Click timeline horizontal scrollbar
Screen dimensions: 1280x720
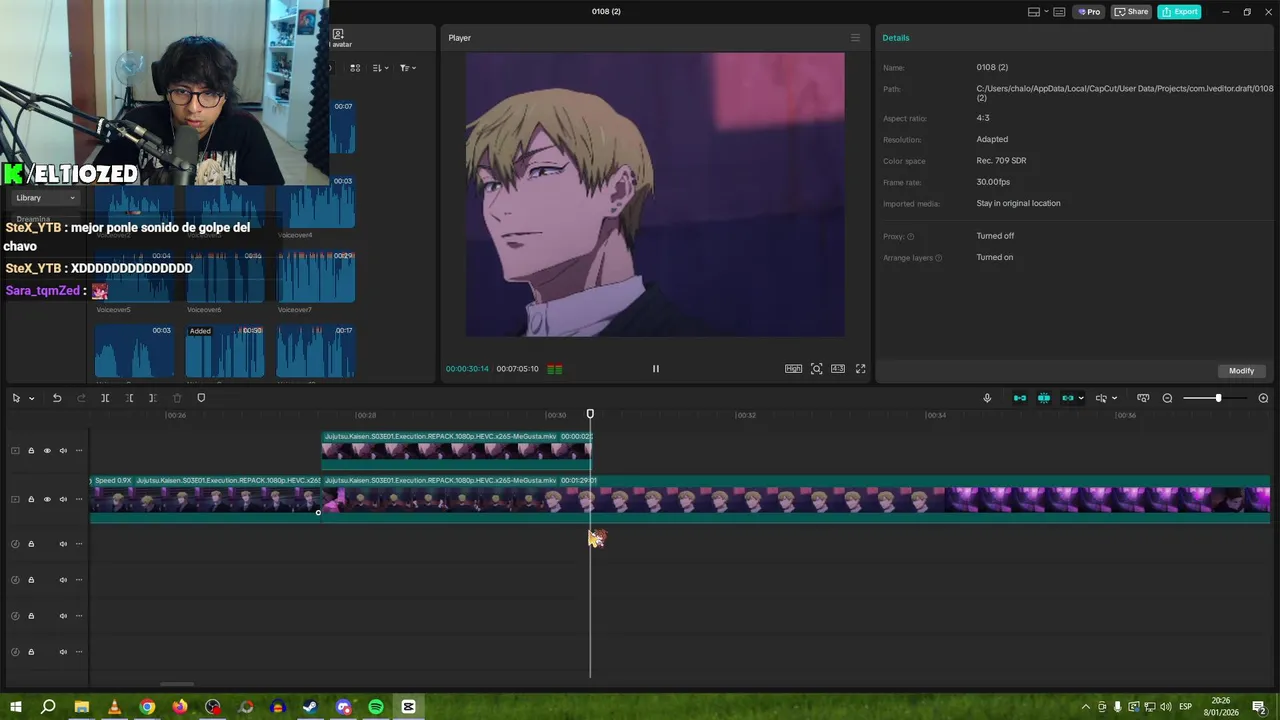[177, 685]
